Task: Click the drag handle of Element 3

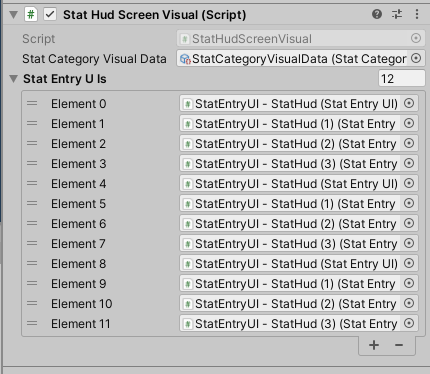Action: click(32, 163)
